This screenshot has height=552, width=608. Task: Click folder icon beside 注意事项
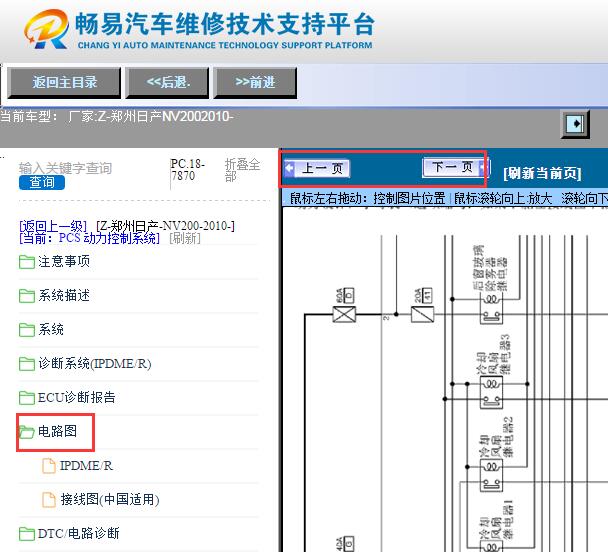point(27,262)
